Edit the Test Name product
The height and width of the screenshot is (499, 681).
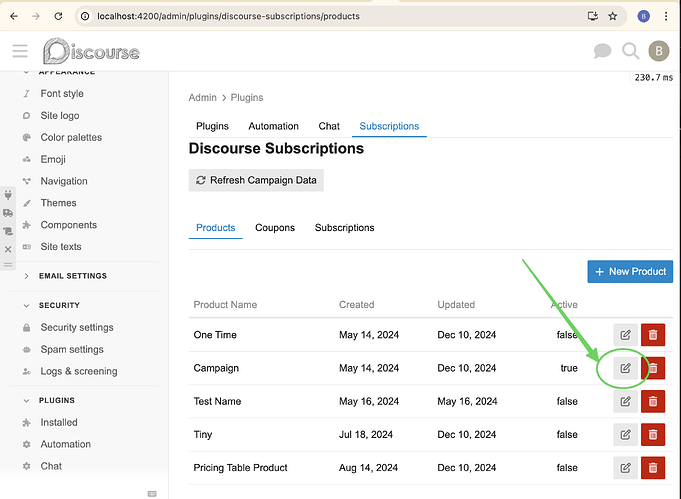(625, 401)
